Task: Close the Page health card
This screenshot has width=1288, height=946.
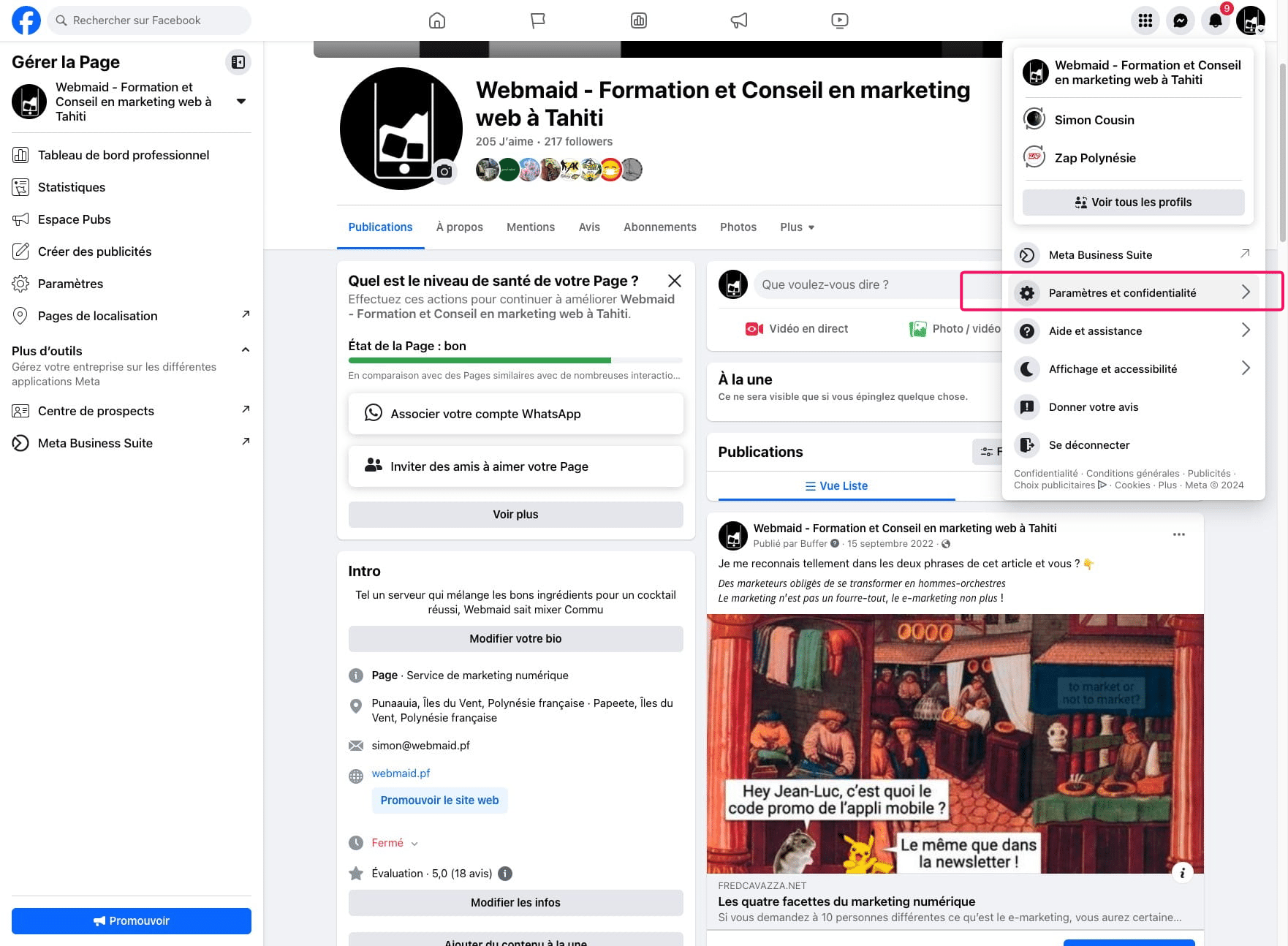Action: point(674,281)
